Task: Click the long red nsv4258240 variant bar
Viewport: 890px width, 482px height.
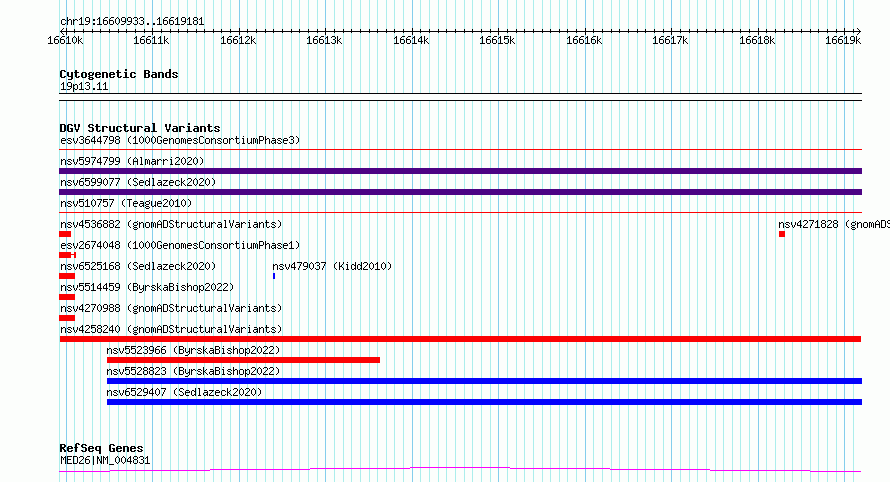Action: 460,339
